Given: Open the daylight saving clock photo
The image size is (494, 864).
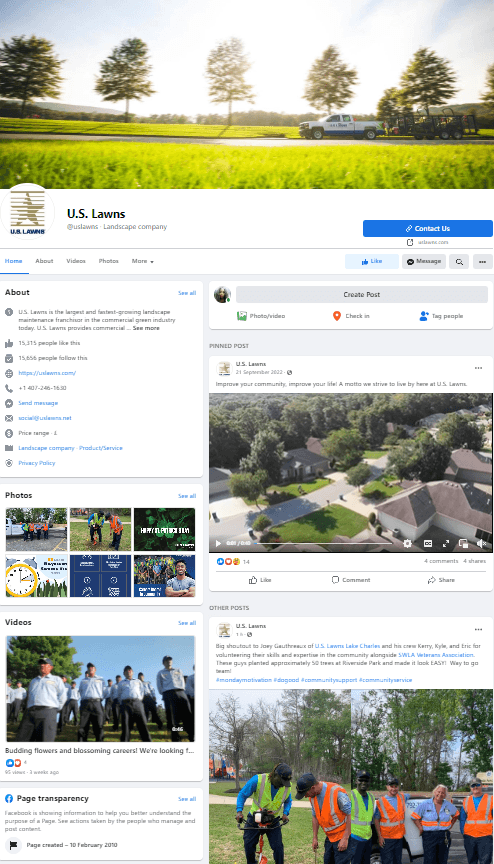Looking at the screenshot, I should (x=36, y=576).
